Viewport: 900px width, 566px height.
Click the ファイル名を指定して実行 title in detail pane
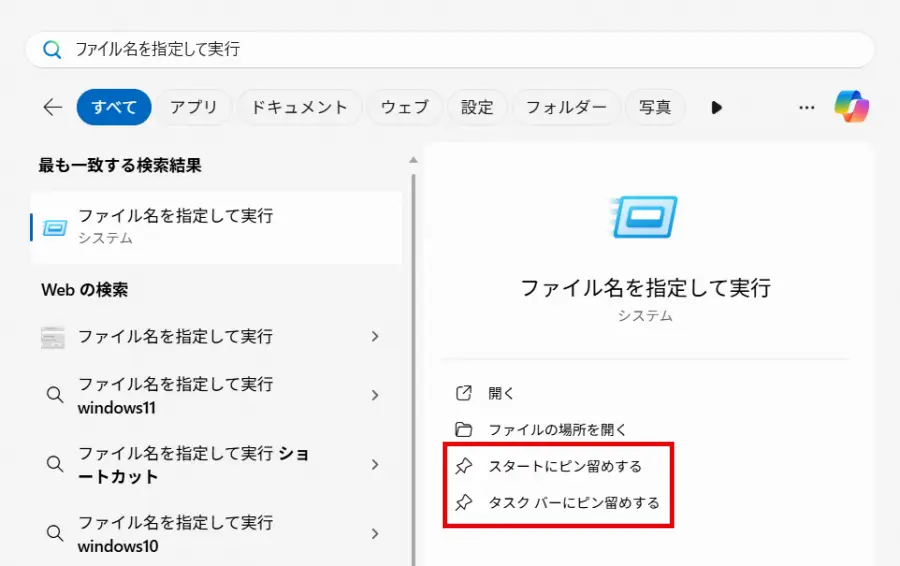[x=645, y=288]
